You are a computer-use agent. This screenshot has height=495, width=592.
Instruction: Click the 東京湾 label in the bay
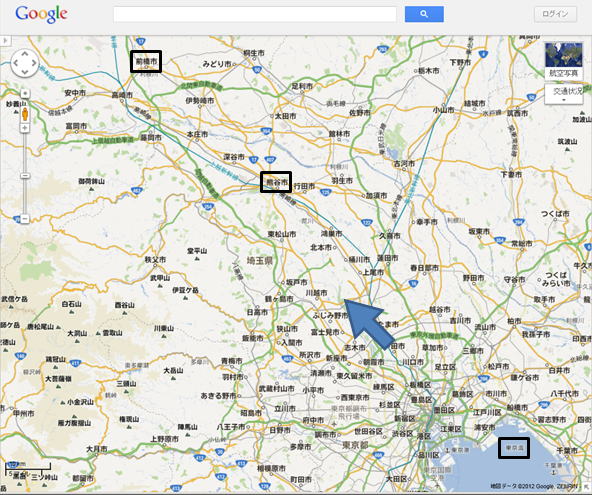click(x=514, y=448)
